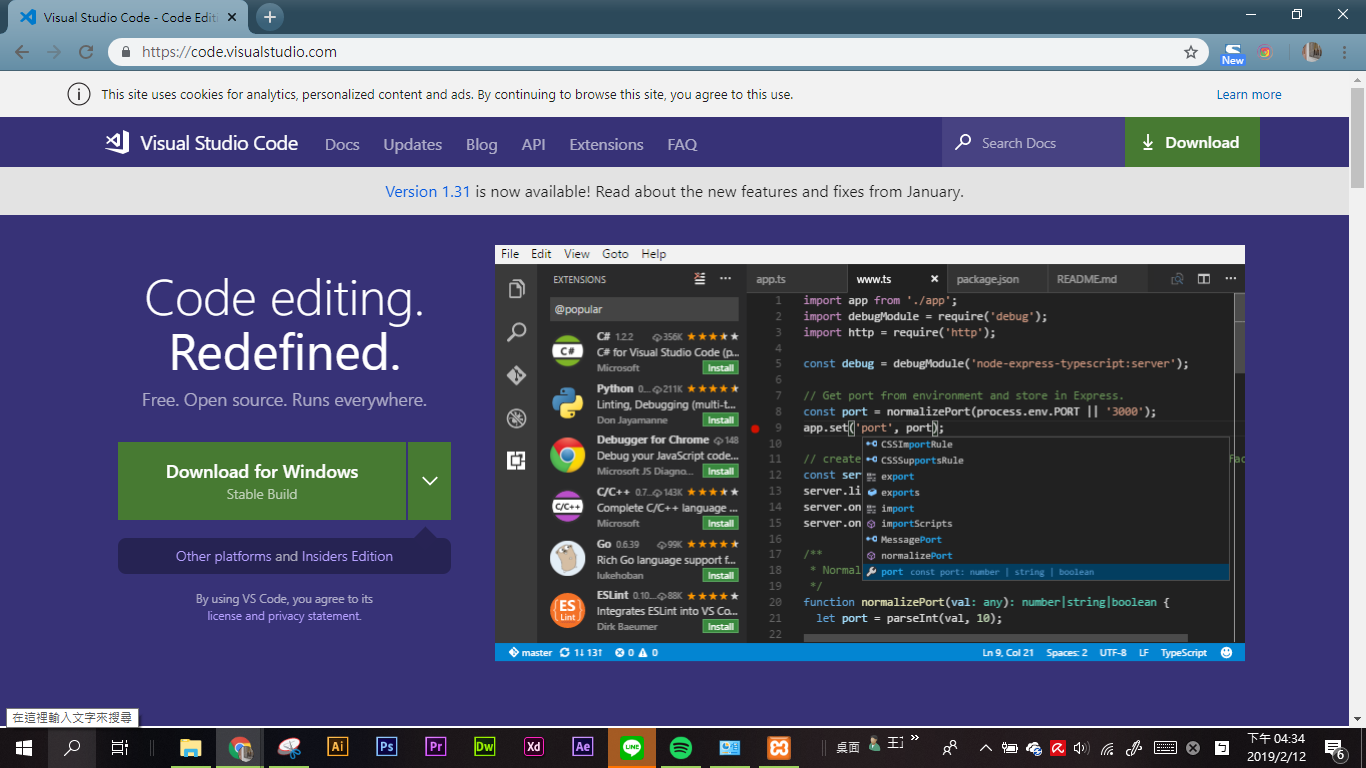Viewport: 1366px width, 768px height.
Task: Launch Adobe Dreamweaver from the taskbar
Action: 485,747
